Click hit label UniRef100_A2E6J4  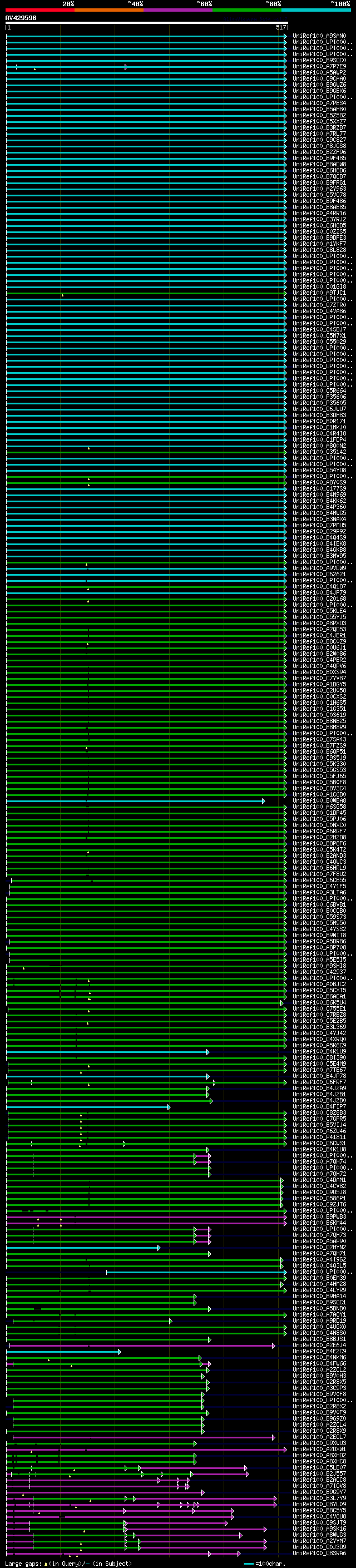(319, 1346)
